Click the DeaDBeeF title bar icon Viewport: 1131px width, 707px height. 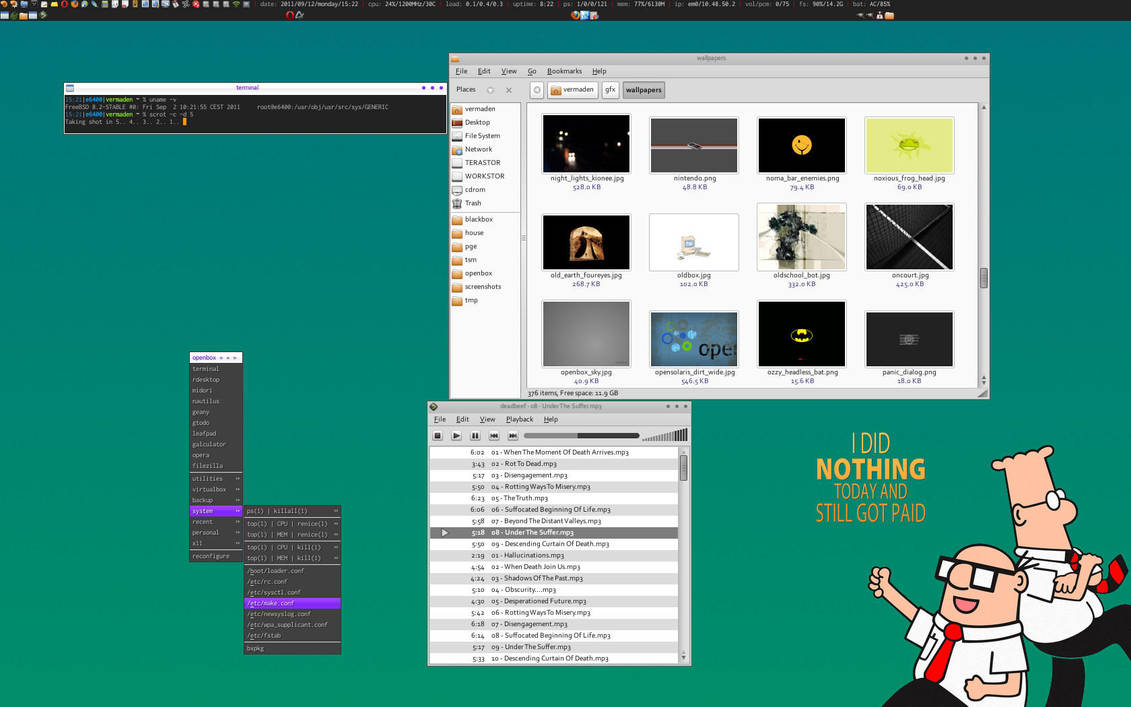click(x=434, y=407)
